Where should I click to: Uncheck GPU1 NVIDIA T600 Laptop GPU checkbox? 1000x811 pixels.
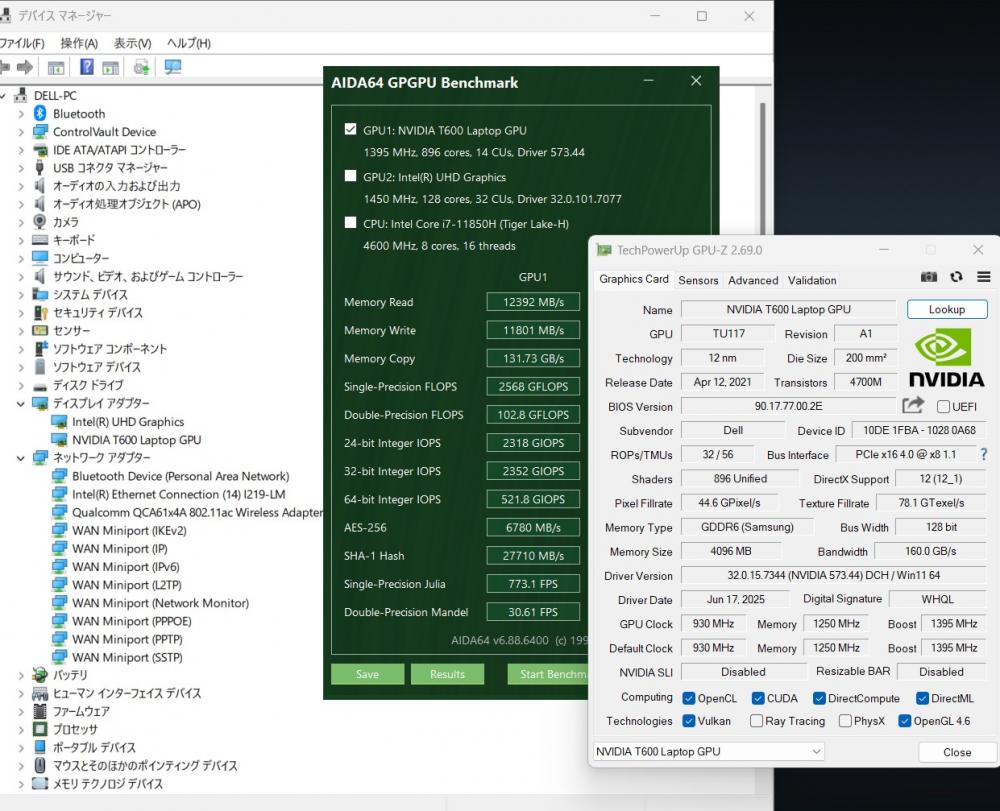pos(350,130)
